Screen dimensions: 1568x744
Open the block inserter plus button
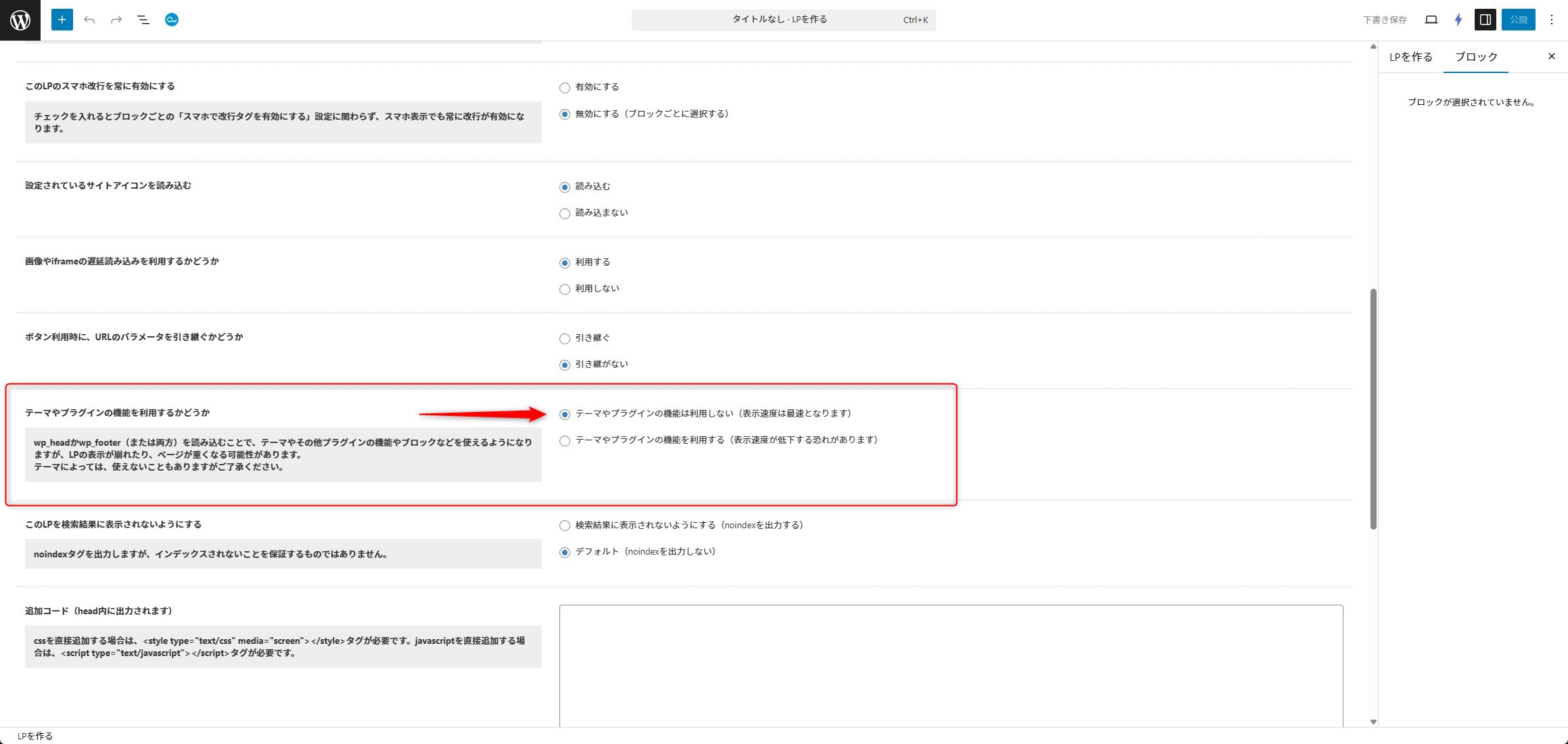(x=62, y=20)
